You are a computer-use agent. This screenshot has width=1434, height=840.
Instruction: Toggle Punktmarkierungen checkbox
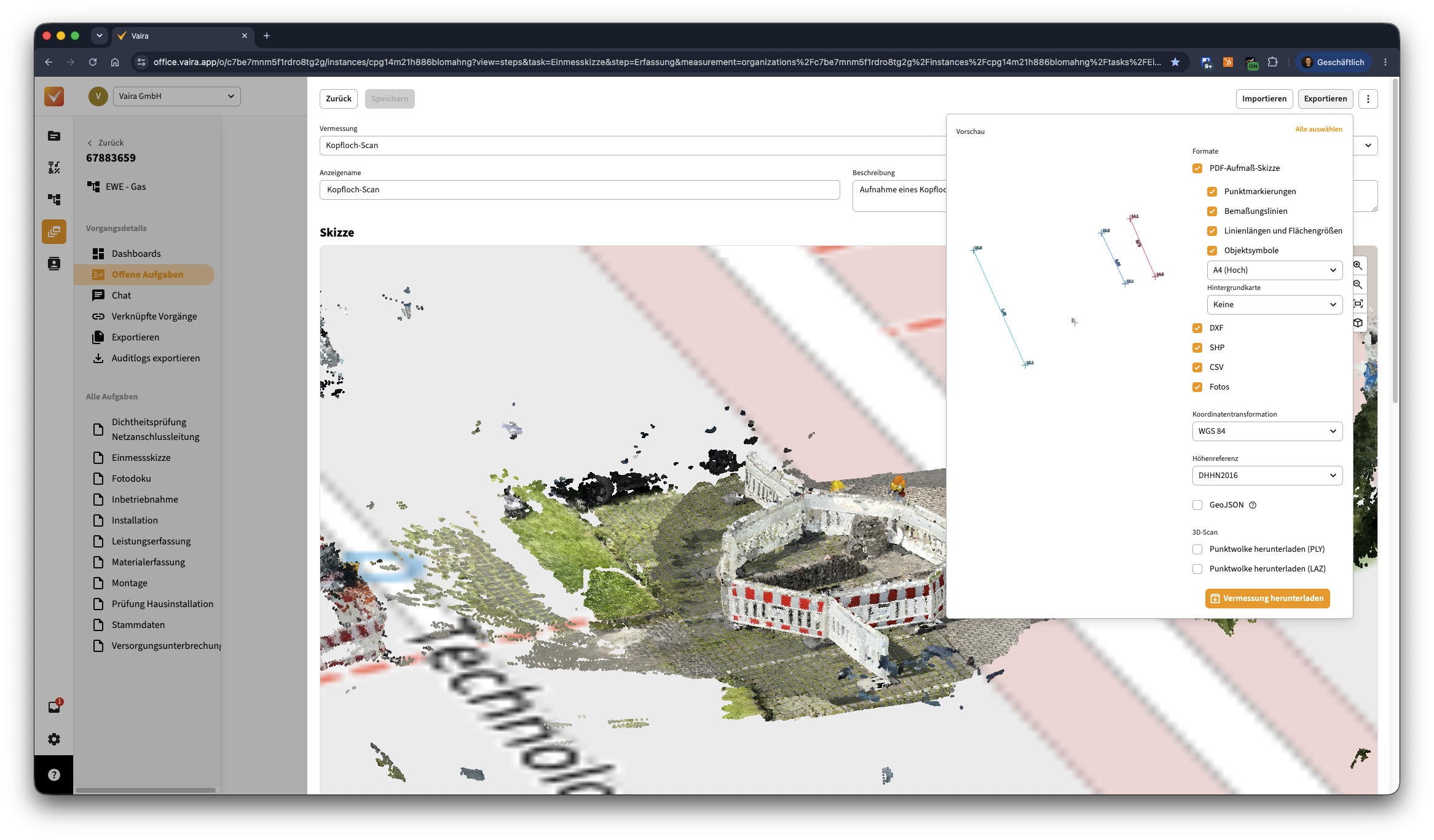[1212, 192]
